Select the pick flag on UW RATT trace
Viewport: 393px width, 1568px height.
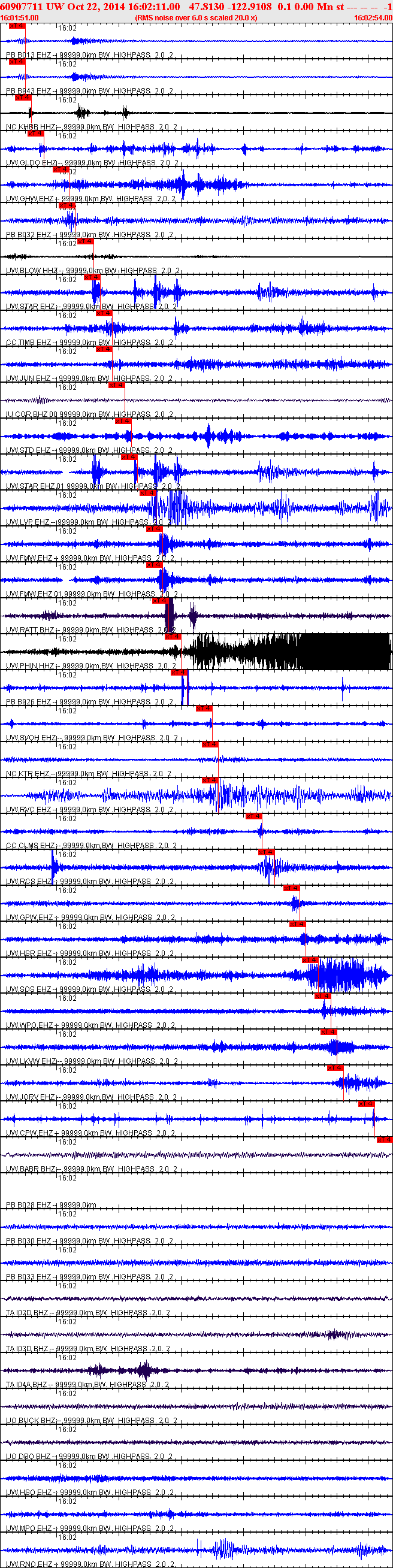[x=160, y=600]
